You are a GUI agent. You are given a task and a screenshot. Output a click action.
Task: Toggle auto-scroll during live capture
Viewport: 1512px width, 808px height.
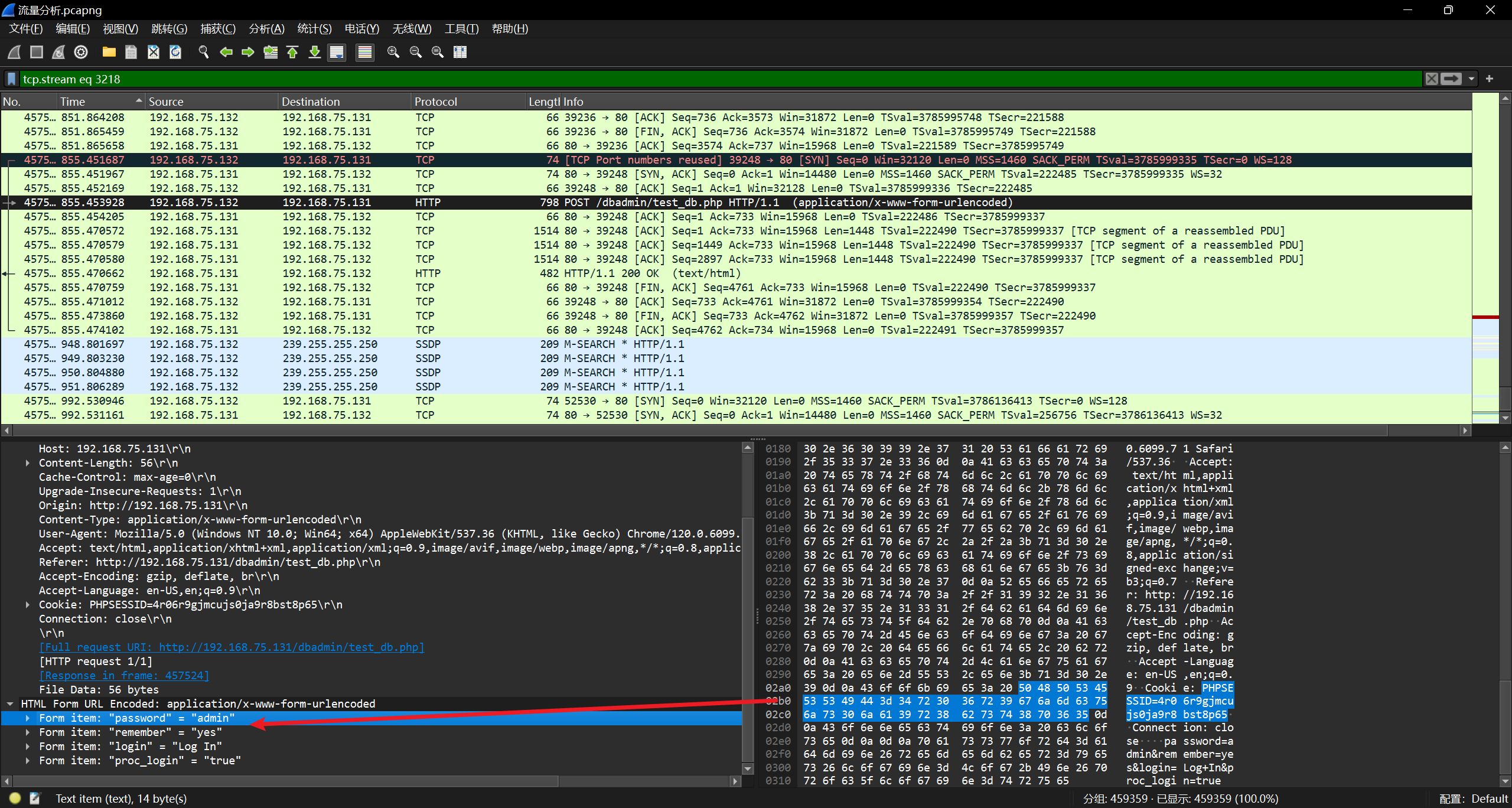point(337,52)
